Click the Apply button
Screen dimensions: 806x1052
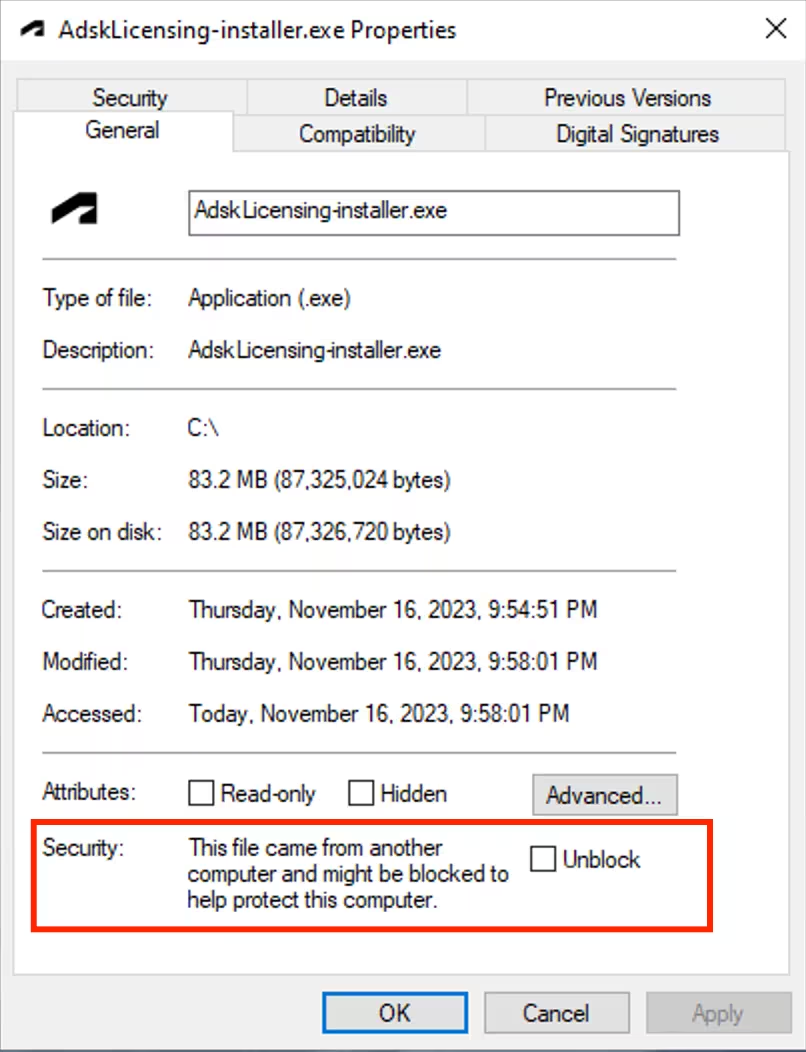pyautogui.click(x=717, y=1013)
